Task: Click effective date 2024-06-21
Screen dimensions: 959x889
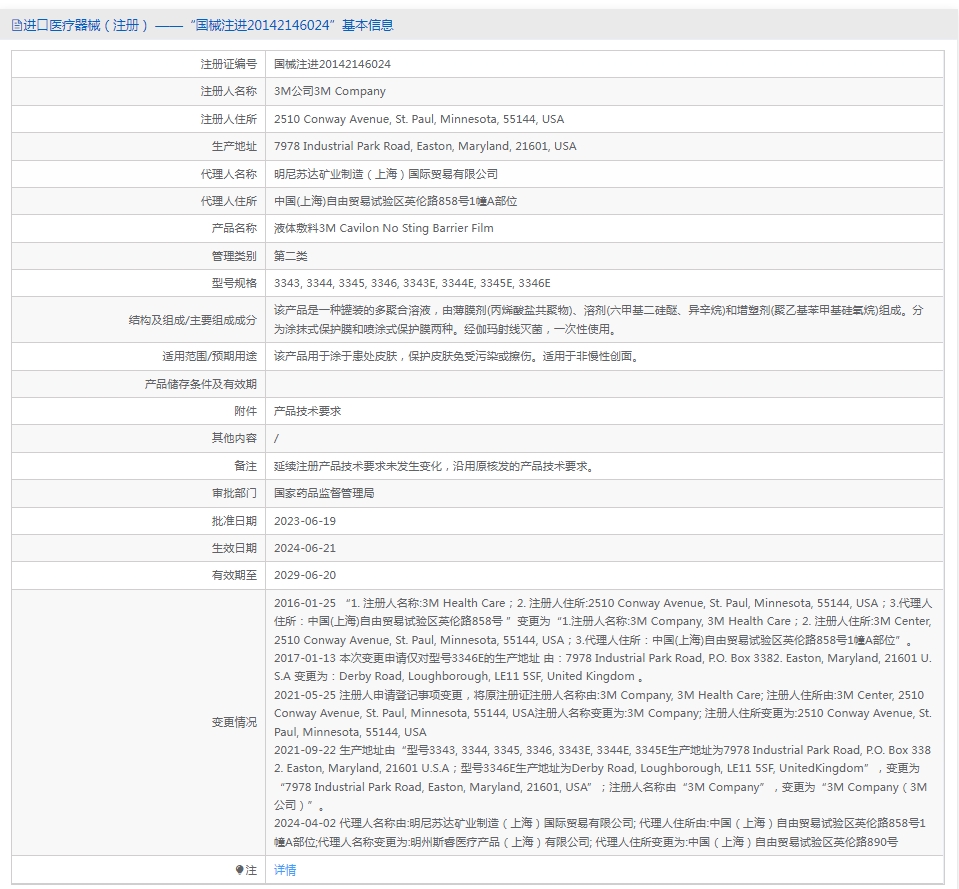Action: click(x=305, y=548)
